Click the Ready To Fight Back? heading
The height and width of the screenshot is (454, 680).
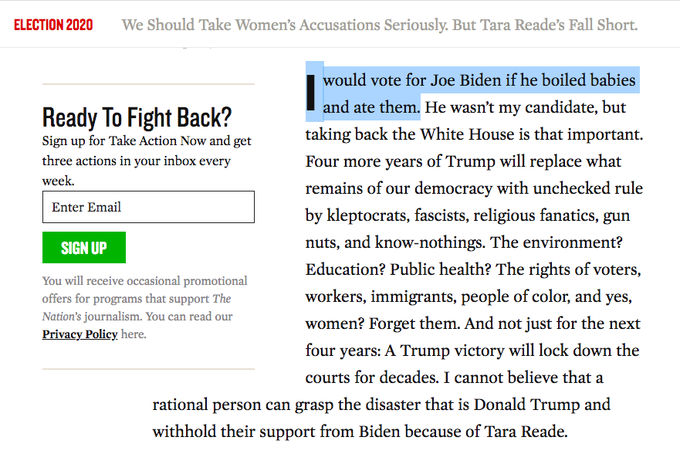pos(137,118)
